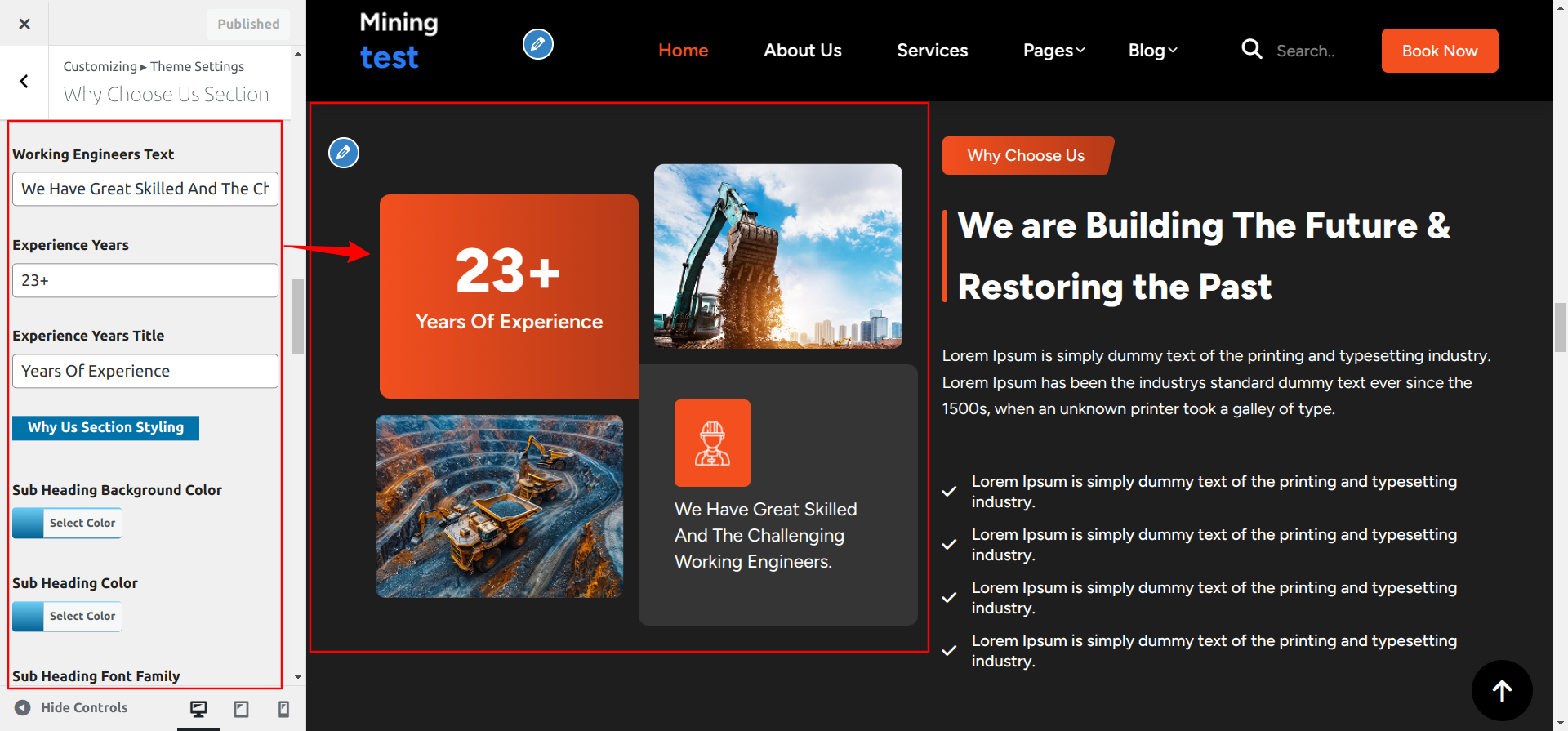
Task: Click the engineer worker icon tile
Action: (712, 443)
